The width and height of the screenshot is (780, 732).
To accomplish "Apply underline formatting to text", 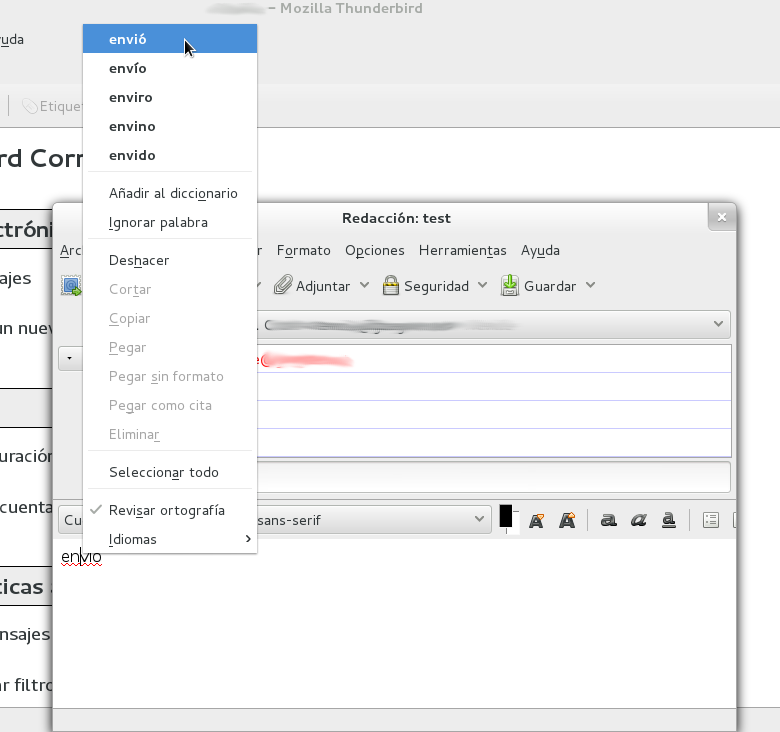I will (x=670, y=520).
